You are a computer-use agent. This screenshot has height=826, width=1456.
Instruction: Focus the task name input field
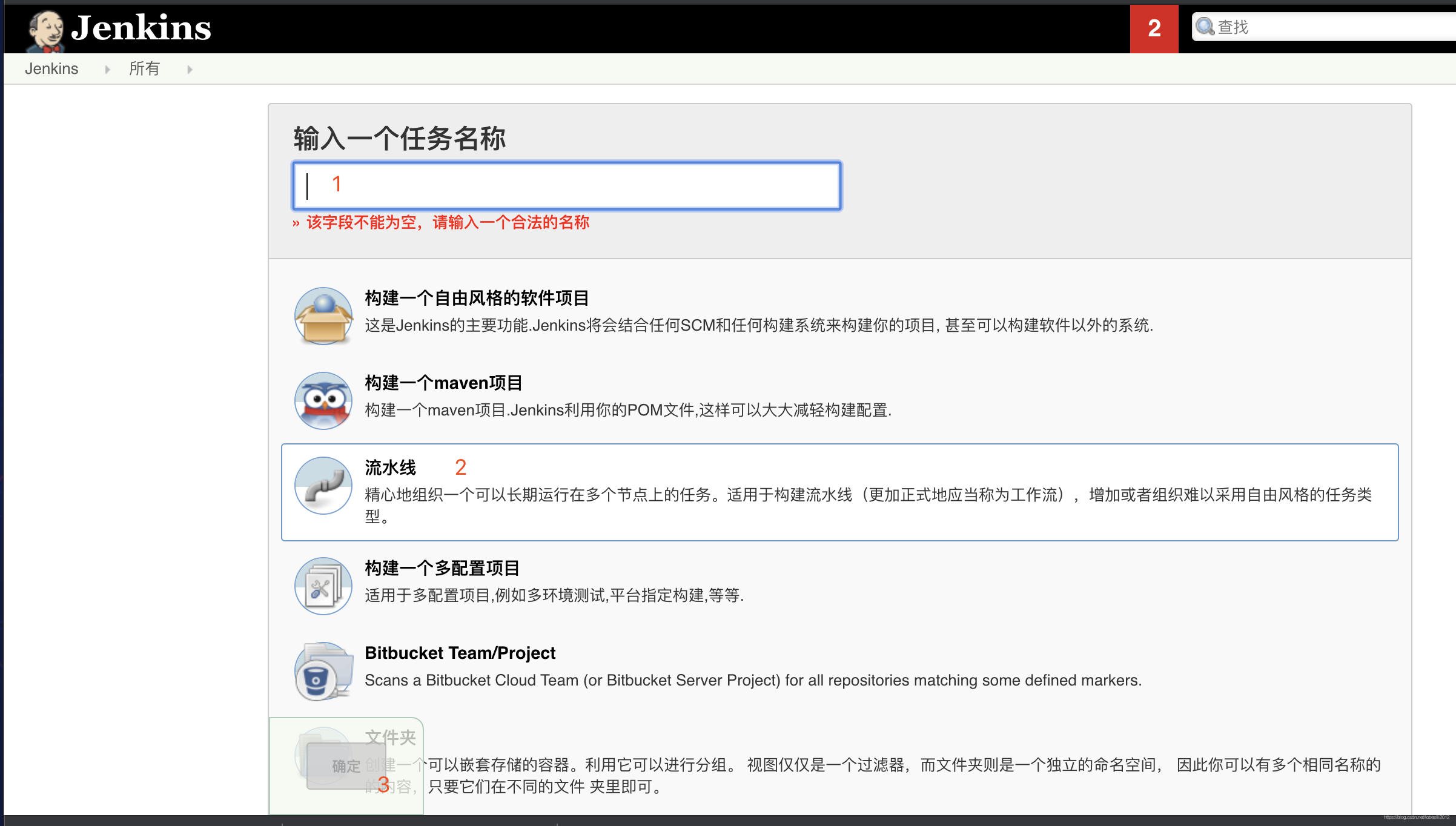tap(567, 185)
